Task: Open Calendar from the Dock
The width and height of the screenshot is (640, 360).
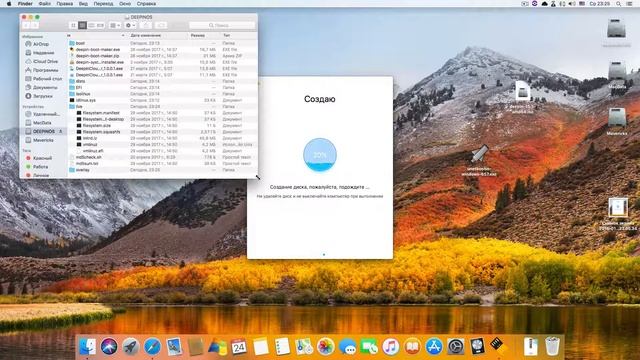Action: pos(239,347)
